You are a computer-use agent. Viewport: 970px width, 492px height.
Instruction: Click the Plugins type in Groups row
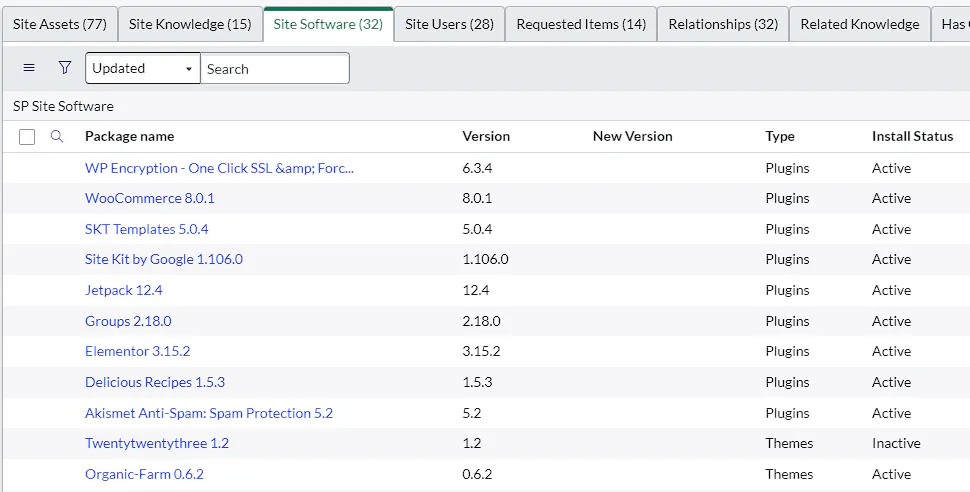coord(788,321)
